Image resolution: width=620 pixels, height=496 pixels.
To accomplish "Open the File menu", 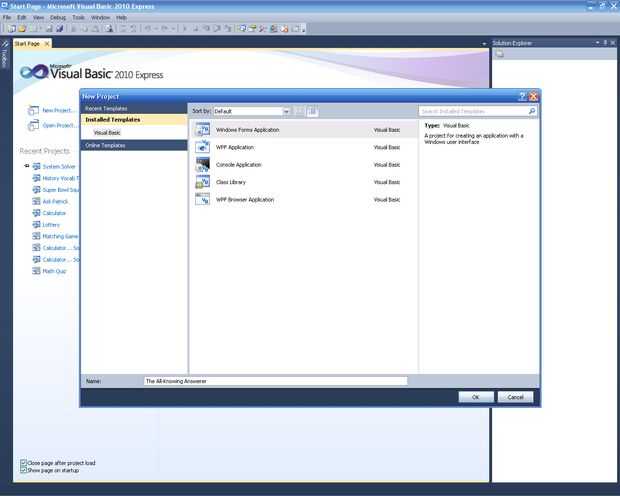I will tap(7, 17).
